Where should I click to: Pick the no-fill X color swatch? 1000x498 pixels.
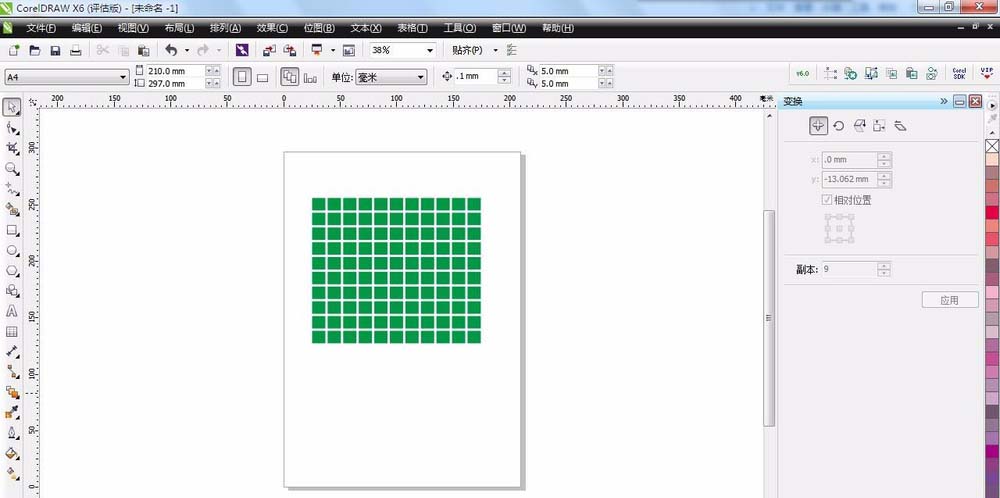pos(992,146)
